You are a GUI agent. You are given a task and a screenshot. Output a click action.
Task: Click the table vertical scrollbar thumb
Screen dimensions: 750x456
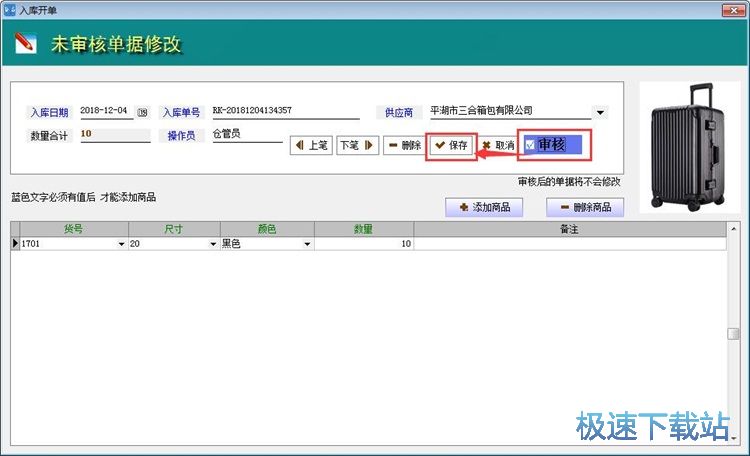(x=733, y=334)
